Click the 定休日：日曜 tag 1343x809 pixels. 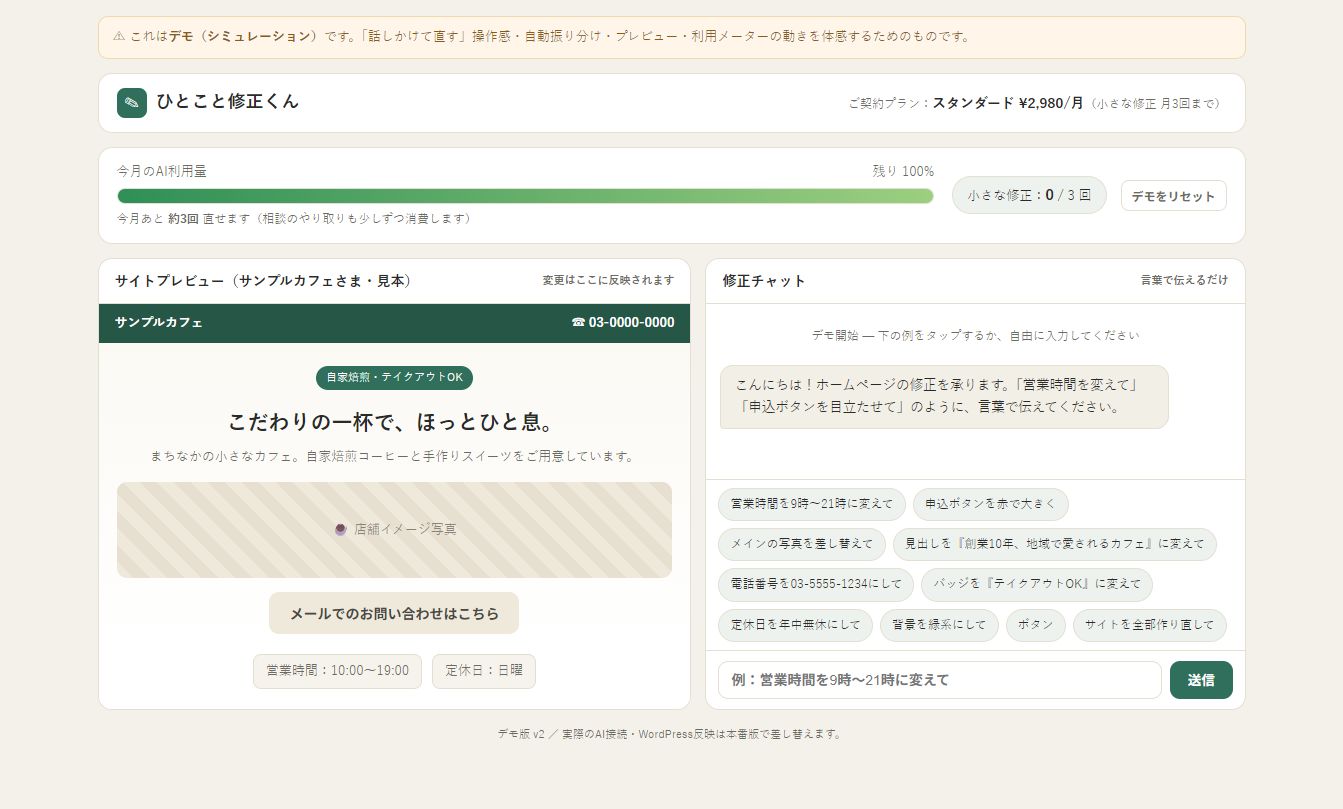pyautogui.click(x=484, y=671)
